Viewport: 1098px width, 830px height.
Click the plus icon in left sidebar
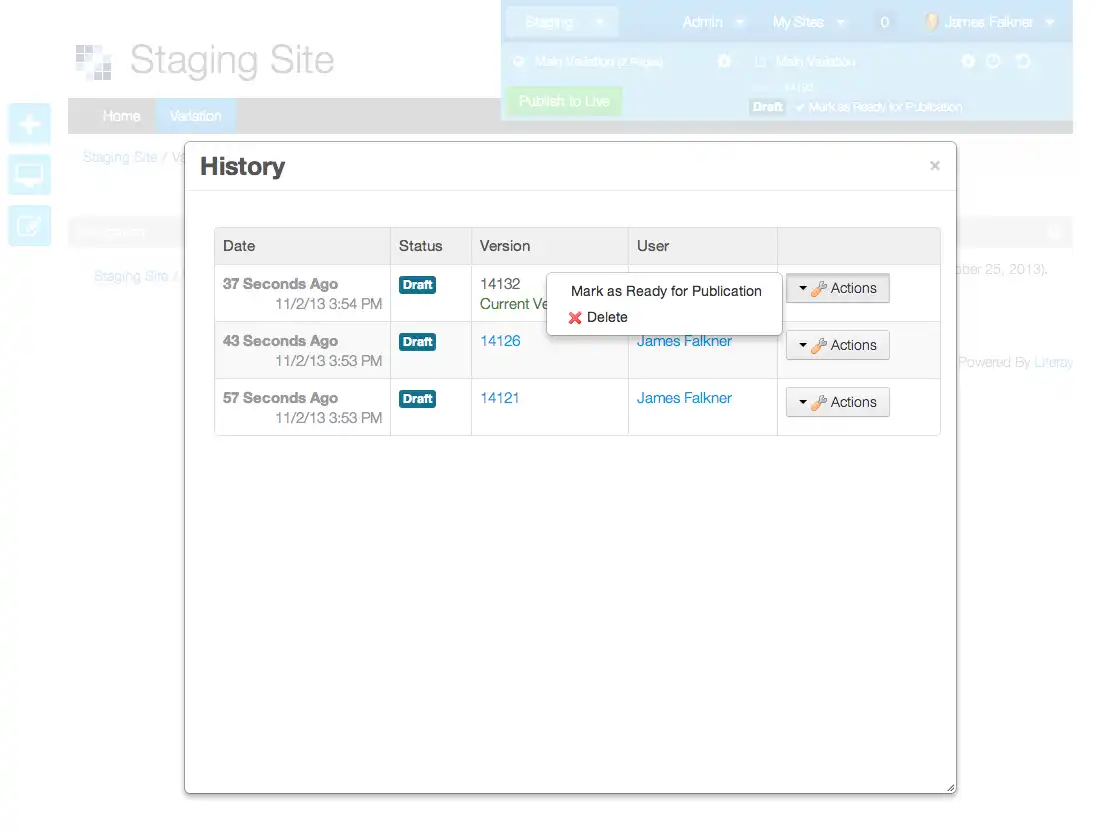(x=29, y=124)
